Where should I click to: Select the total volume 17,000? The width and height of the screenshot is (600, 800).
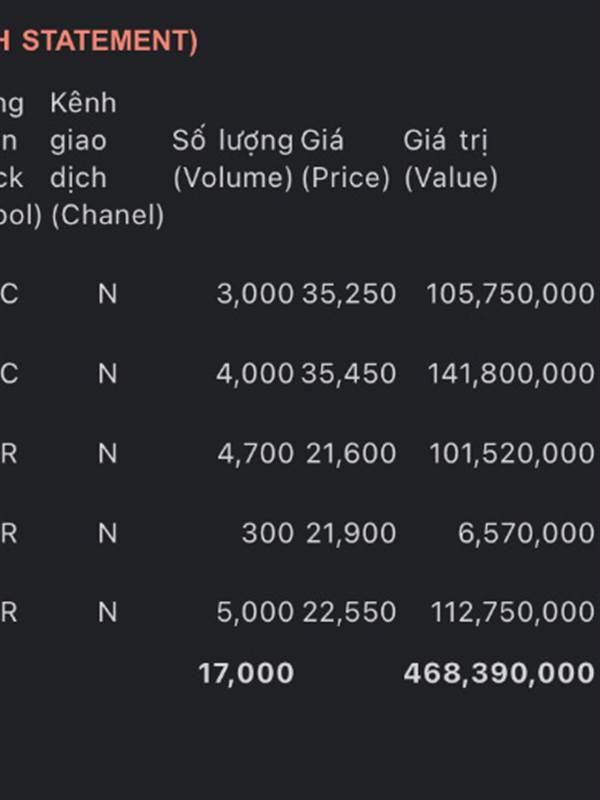click(x=246, y=673)
